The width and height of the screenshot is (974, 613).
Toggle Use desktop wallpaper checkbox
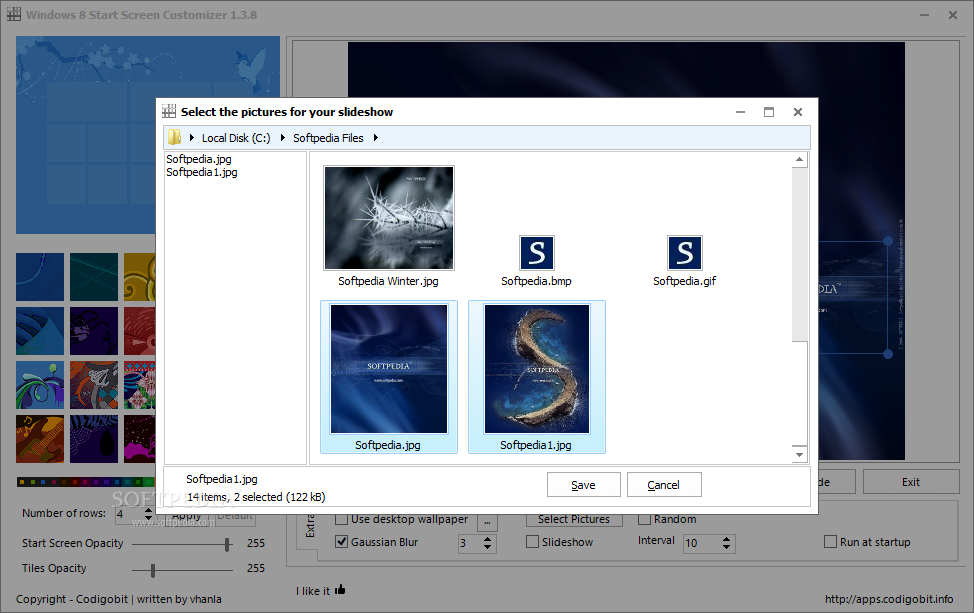342,519
